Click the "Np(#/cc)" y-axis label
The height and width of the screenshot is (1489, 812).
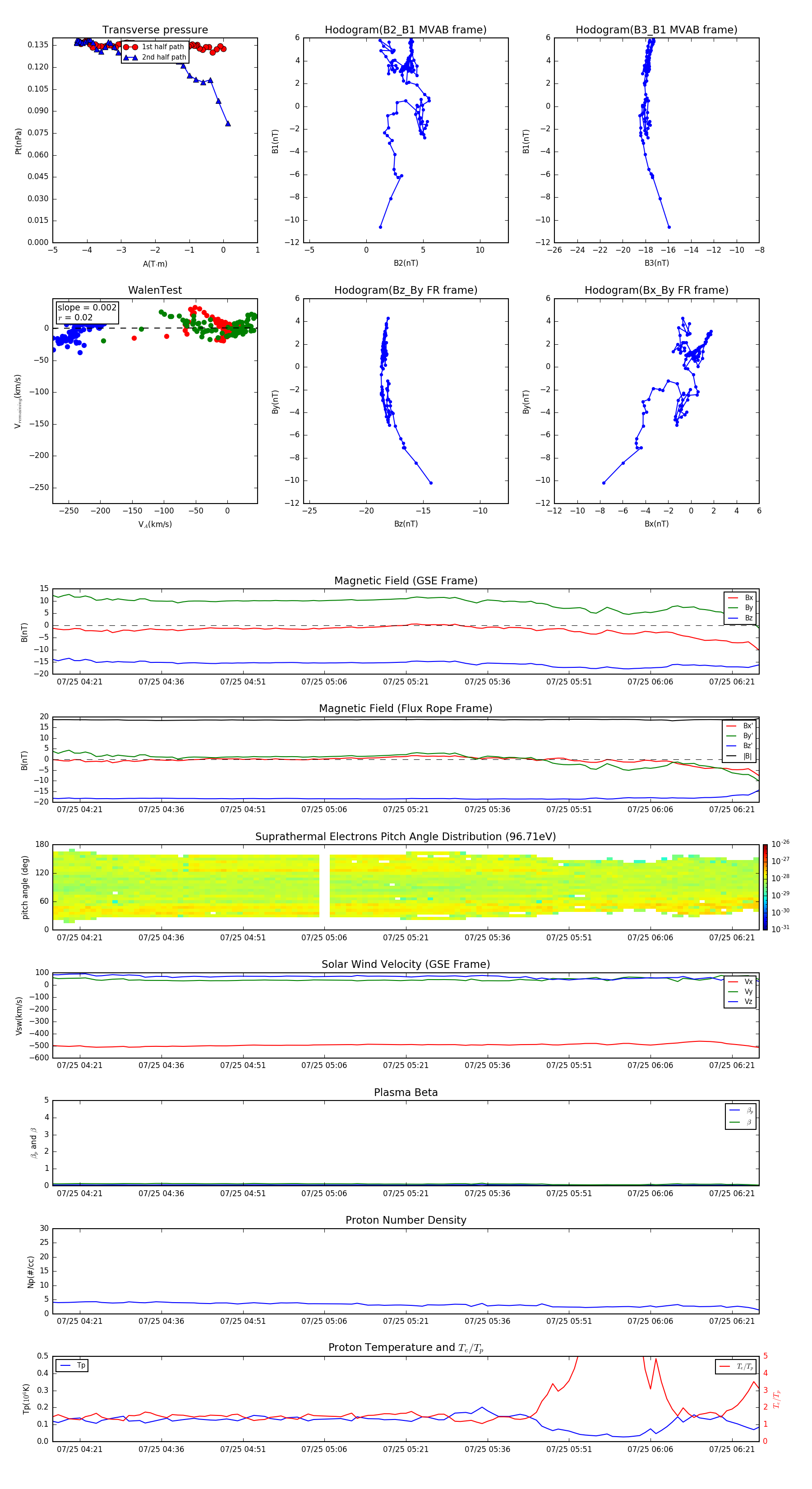coord(31,1272)
